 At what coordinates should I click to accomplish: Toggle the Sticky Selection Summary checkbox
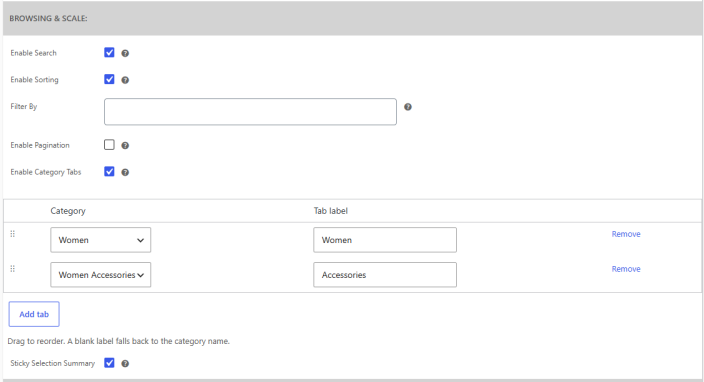(x=109, y=363)
